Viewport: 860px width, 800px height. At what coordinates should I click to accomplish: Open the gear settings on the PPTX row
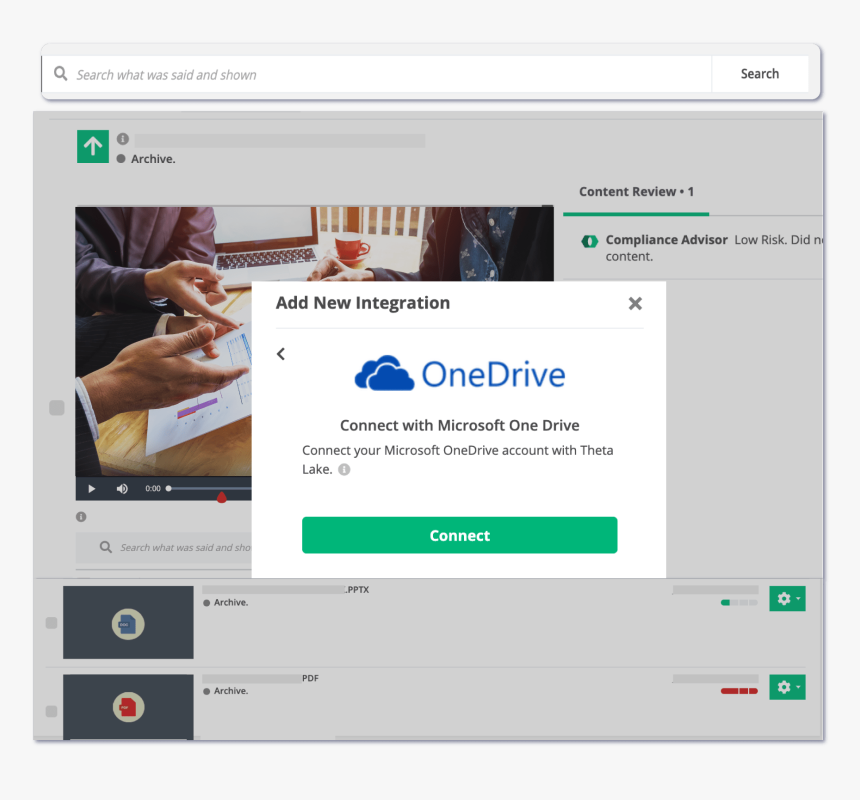782,598
